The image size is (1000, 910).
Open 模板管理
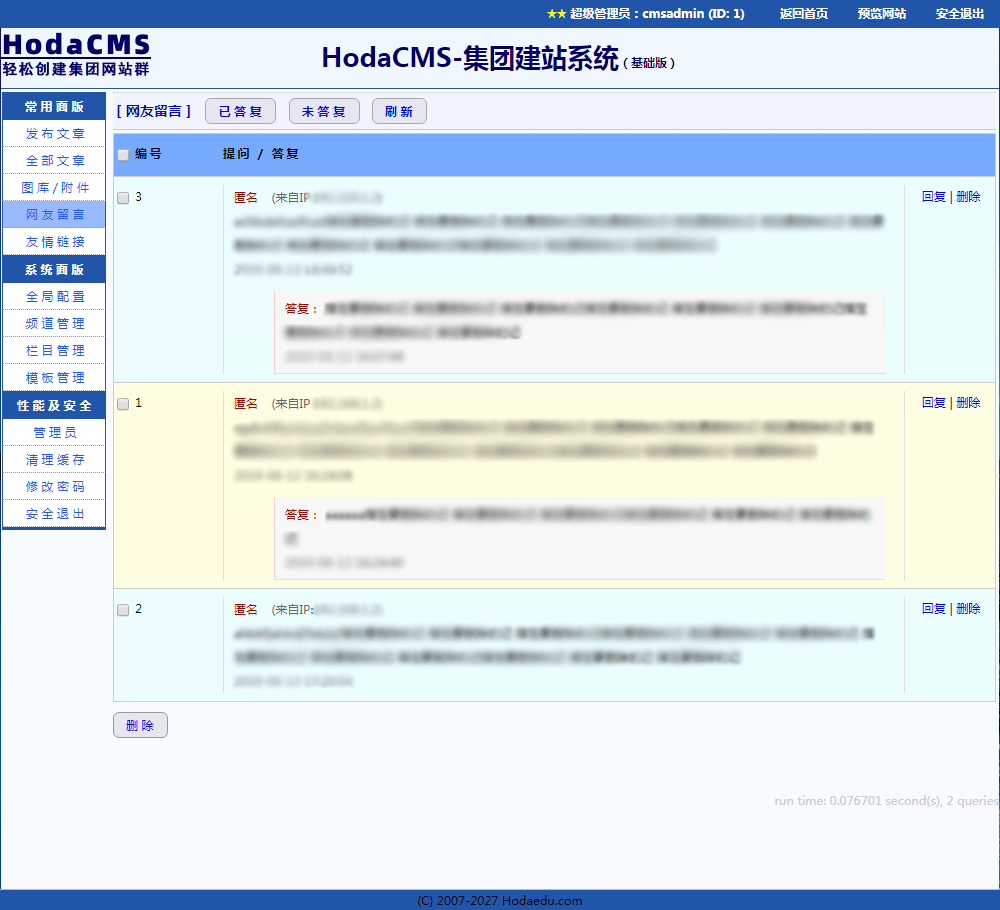click(x=54, y=378)
